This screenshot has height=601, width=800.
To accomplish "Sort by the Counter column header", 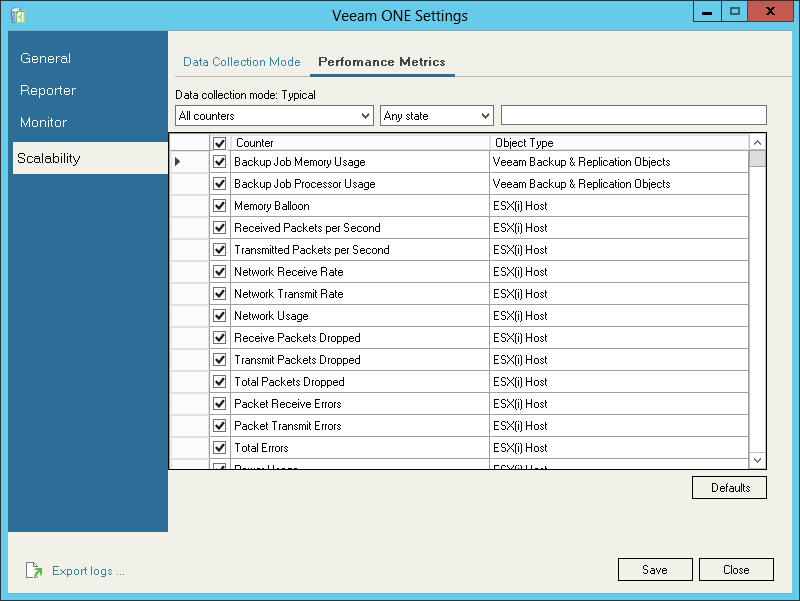I will coord(360,143).
